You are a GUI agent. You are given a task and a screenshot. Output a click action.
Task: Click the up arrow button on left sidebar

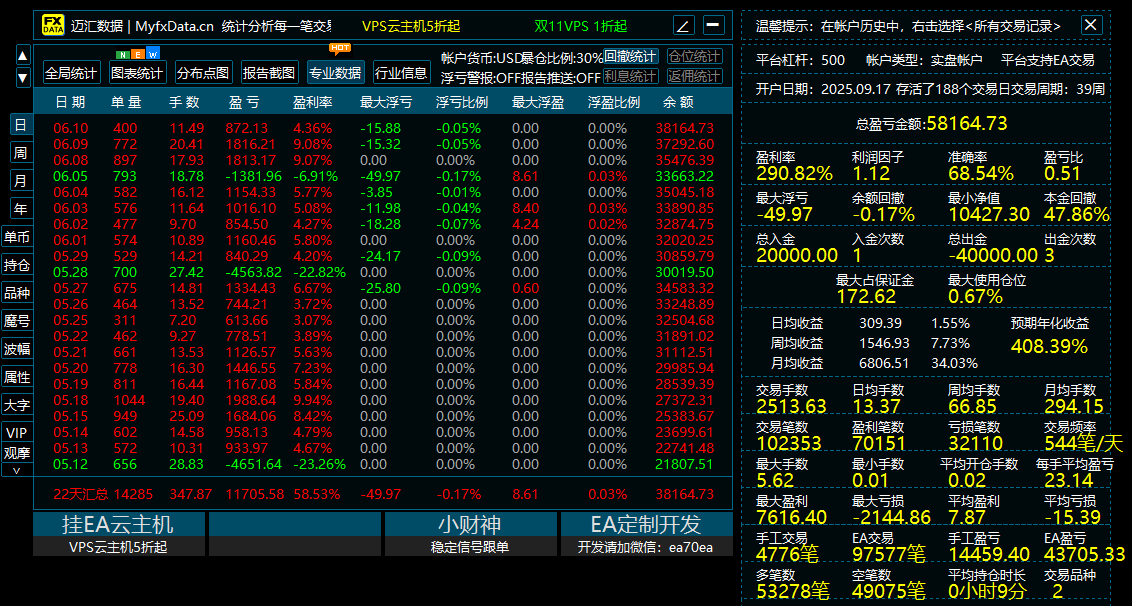(x=23, y=55)
